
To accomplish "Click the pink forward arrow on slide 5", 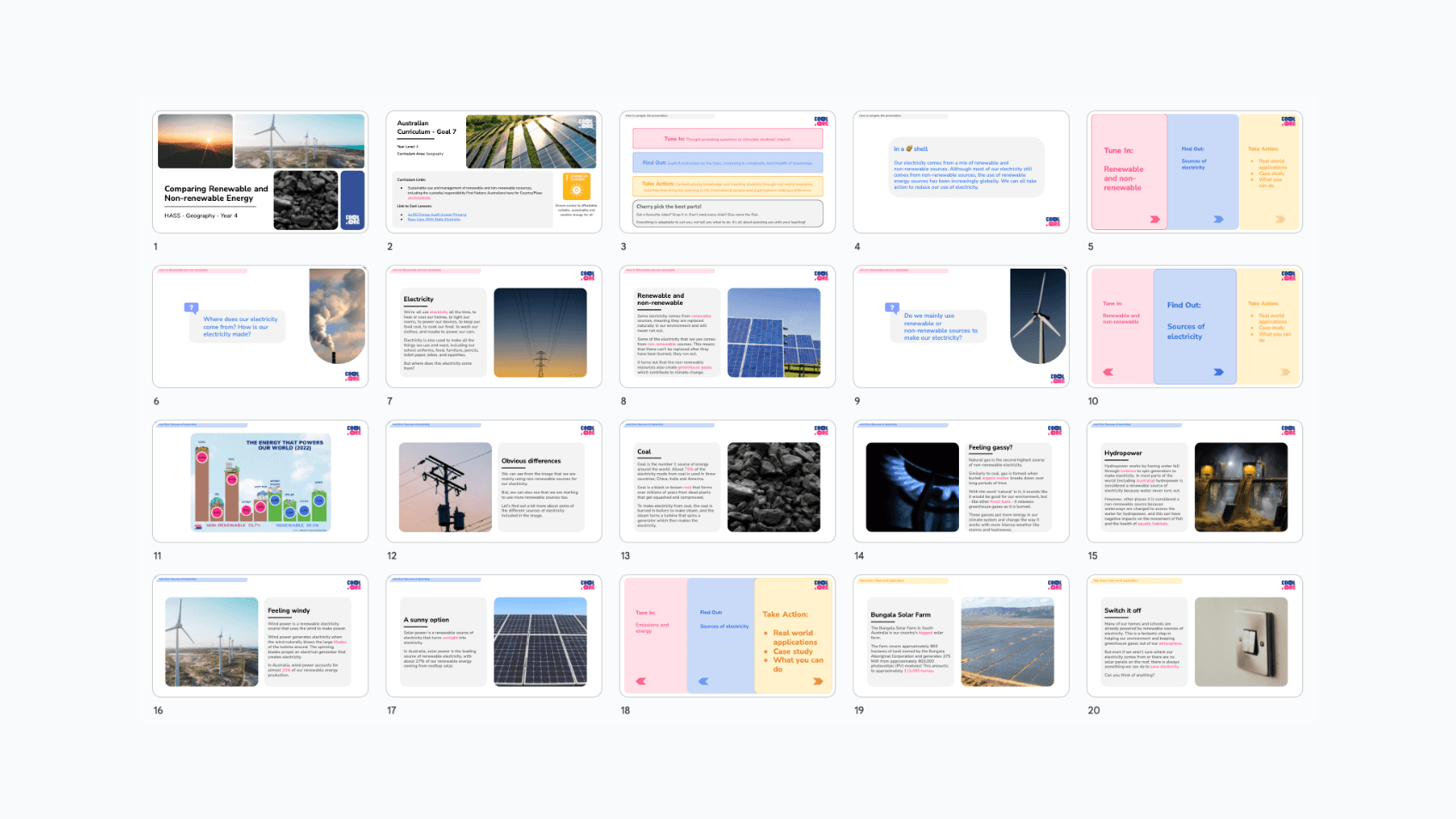I will [x=1155, y=220].
